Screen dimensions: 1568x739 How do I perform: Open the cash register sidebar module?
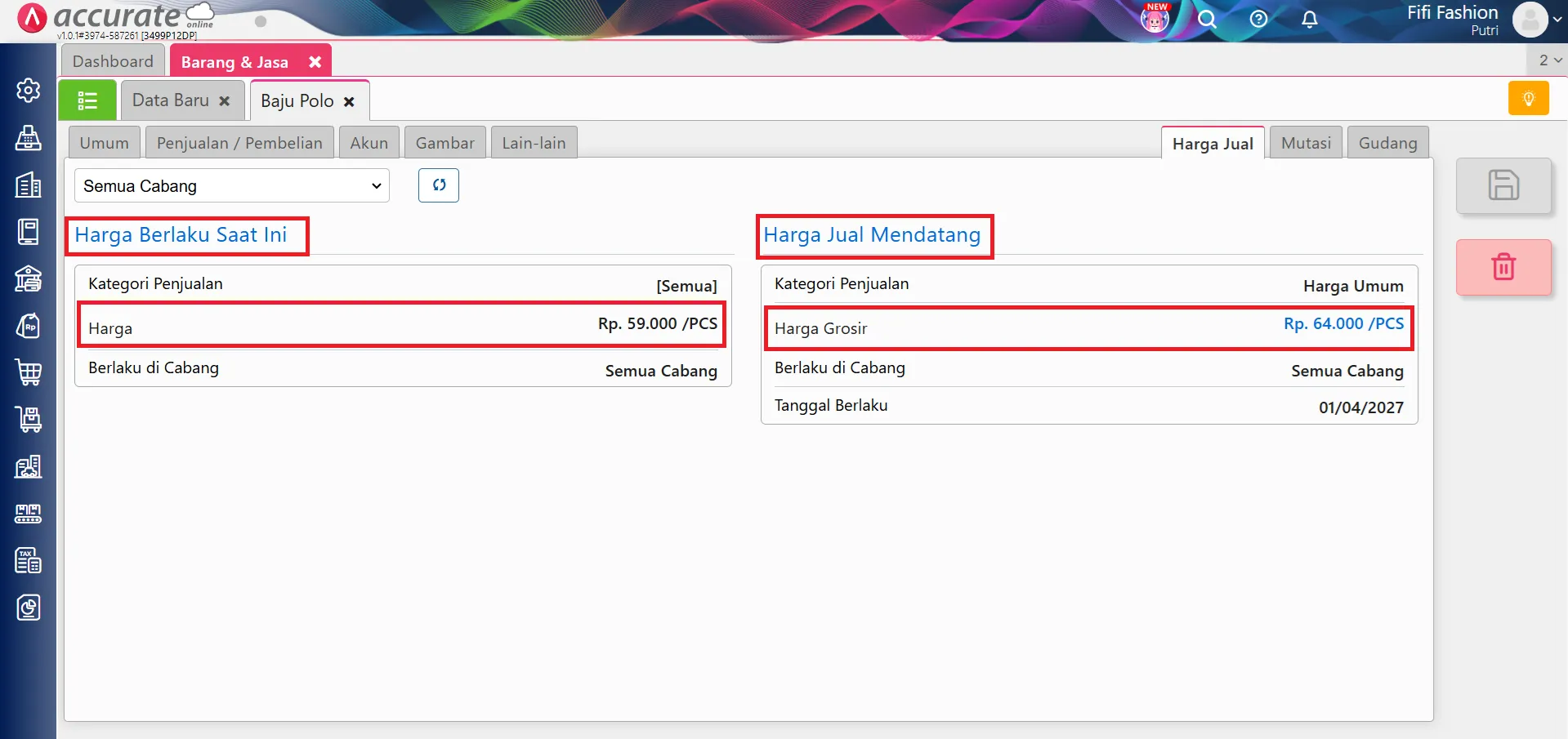pos(29,138)
